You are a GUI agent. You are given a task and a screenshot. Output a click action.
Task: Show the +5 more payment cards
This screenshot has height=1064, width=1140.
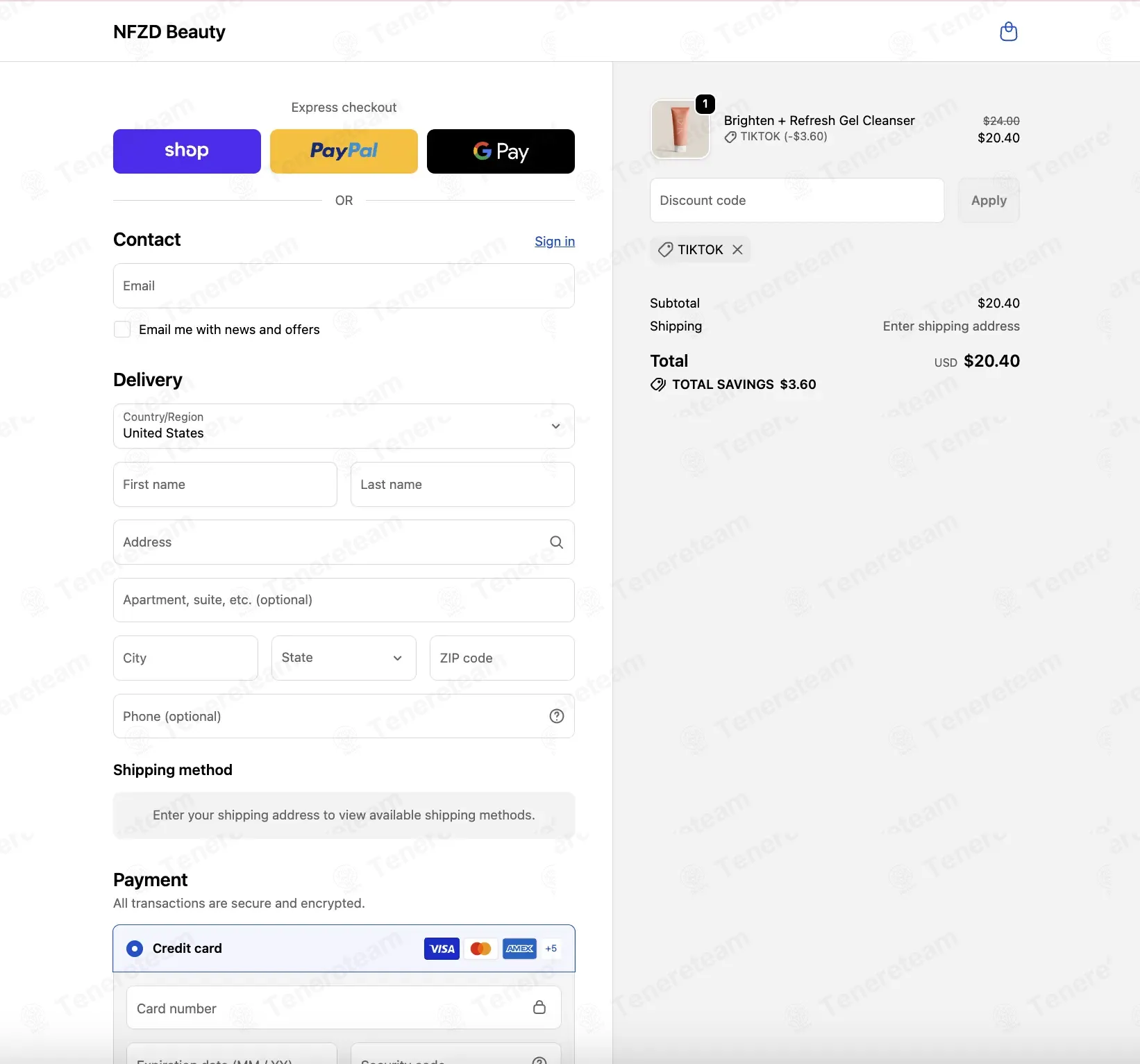(x=551, y=949)
